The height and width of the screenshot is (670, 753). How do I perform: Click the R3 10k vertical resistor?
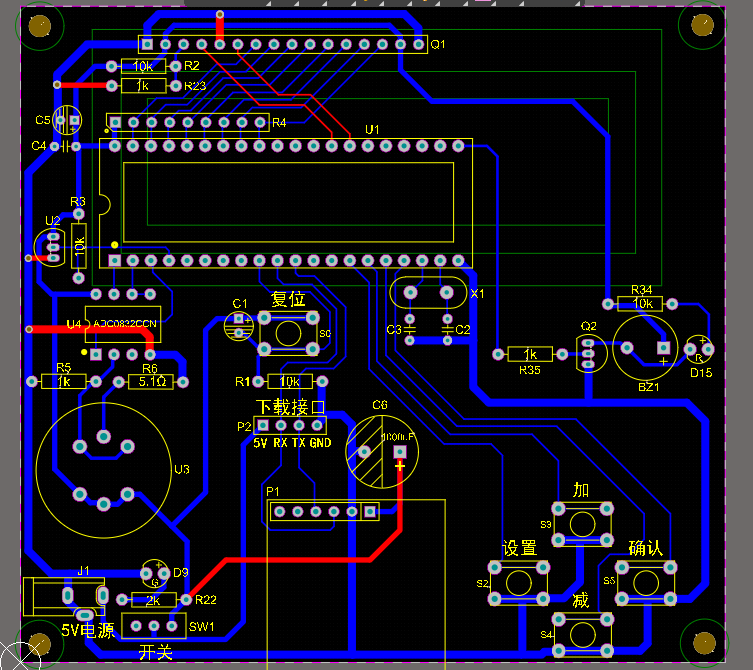(x=79, y=245)
